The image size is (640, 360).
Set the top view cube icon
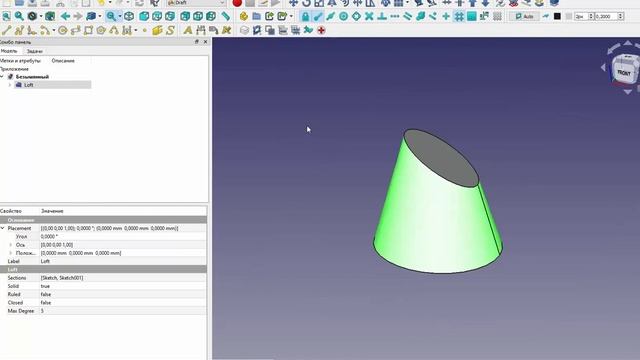157,16
